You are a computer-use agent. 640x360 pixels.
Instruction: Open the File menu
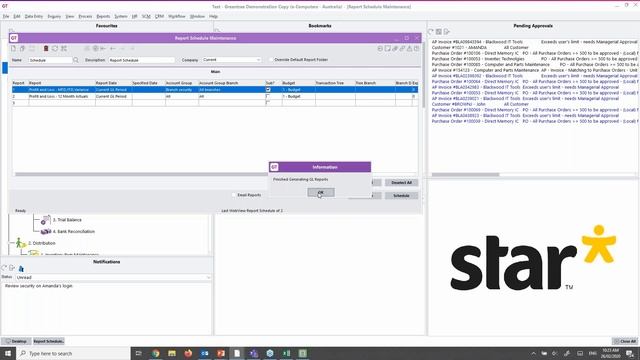(6, 16)
